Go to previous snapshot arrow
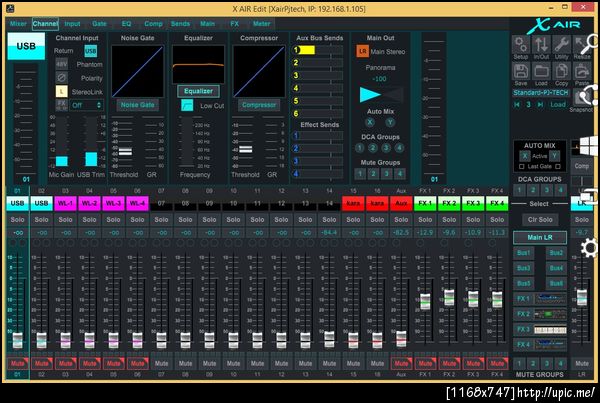The width and height of the screenshot is (600, 403). tap(517, 104)
